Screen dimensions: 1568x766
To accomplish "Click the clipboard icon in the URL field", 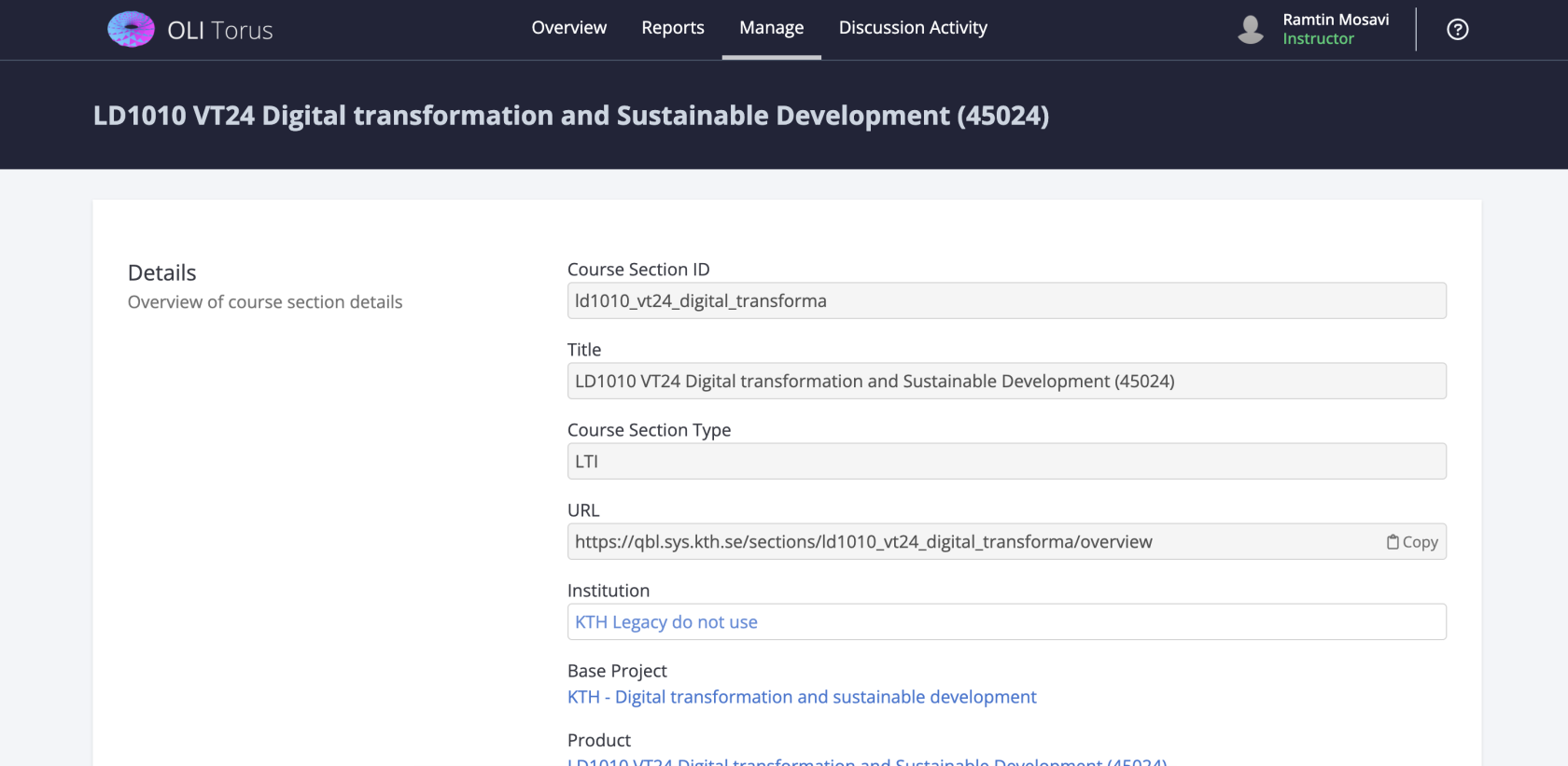I will tap(1393, 542).
